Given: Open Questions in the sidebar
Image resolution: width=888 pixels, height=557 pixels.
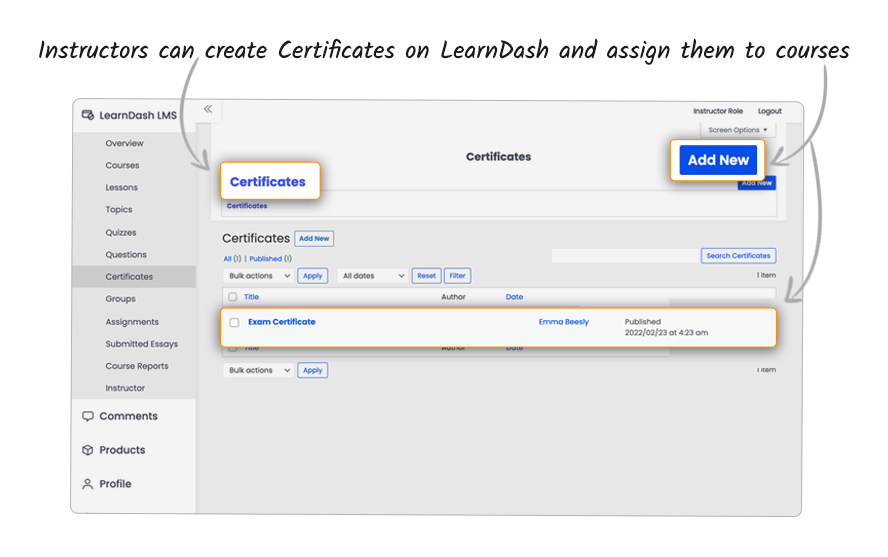Looking at the screenshot, I should tap(126, 255).
